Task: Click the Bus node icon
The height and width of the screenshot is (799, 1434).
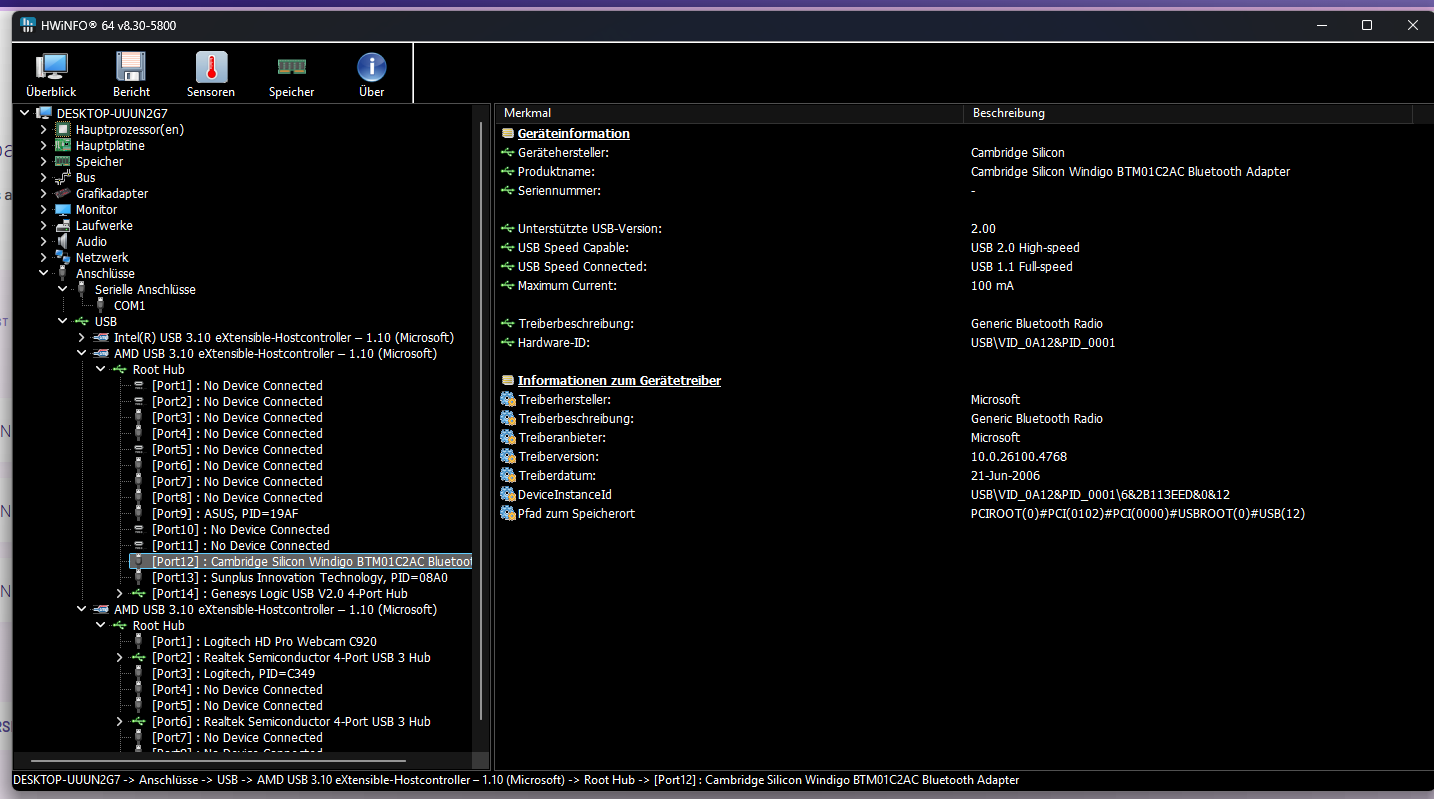Action: tap(63, 177)
